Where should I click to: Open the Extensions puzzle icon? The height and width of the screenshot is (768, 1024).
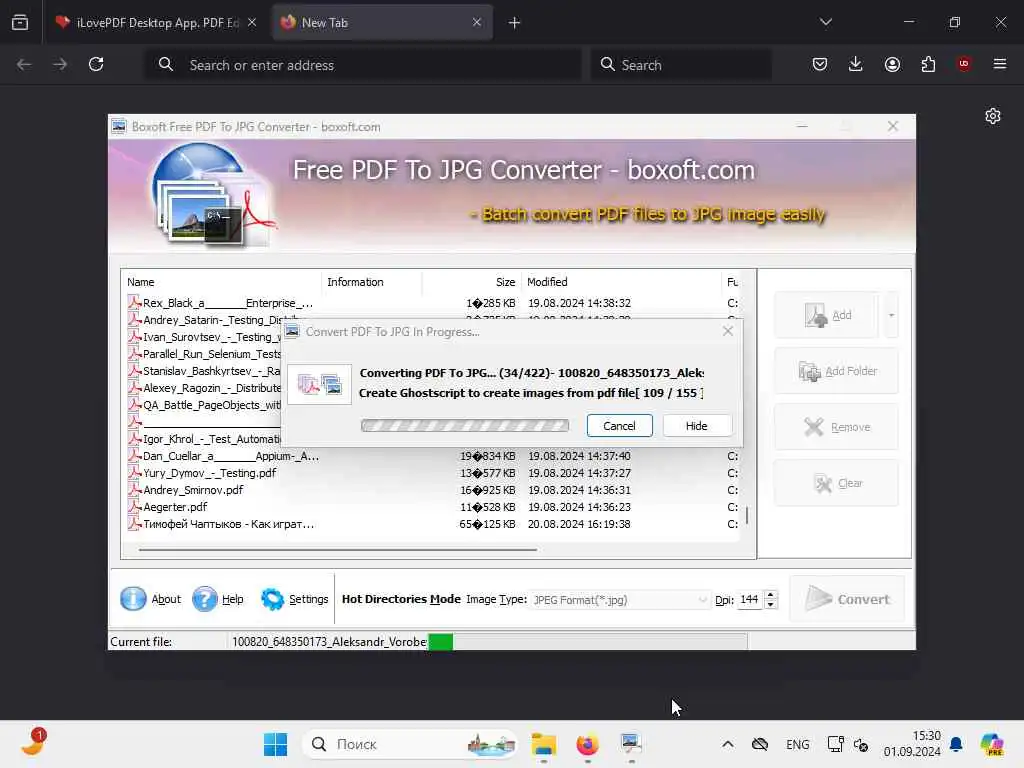tap(928, 64)
